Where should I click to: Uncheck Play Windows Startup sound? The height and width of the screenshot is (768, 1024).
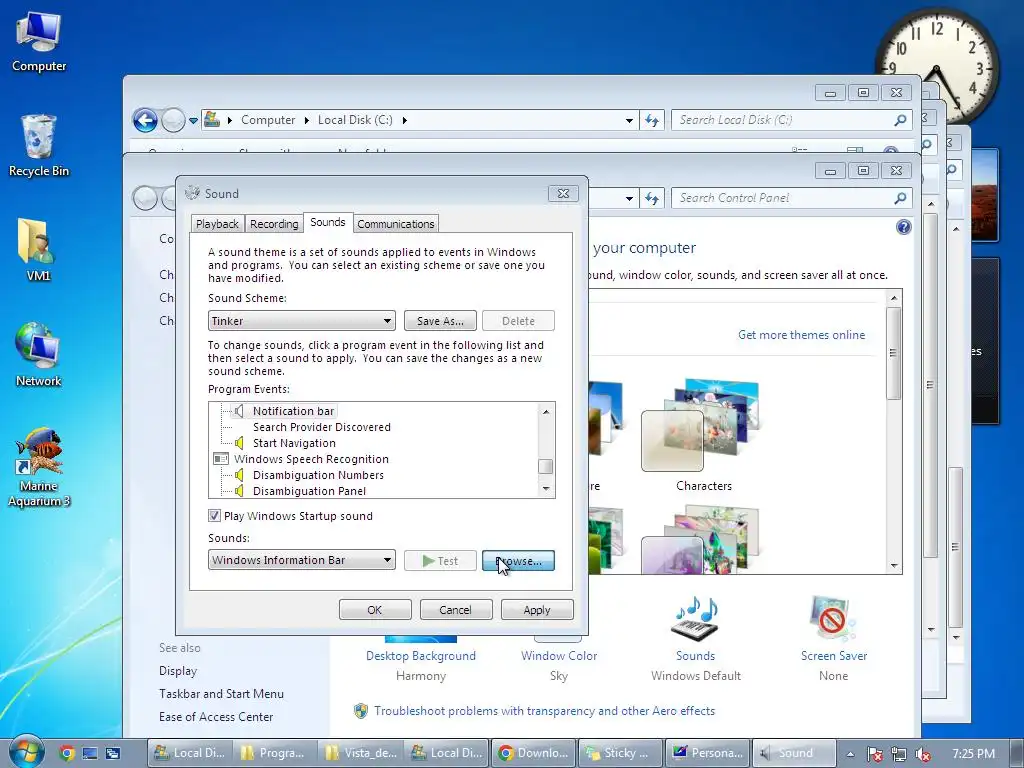pos(214,515)
